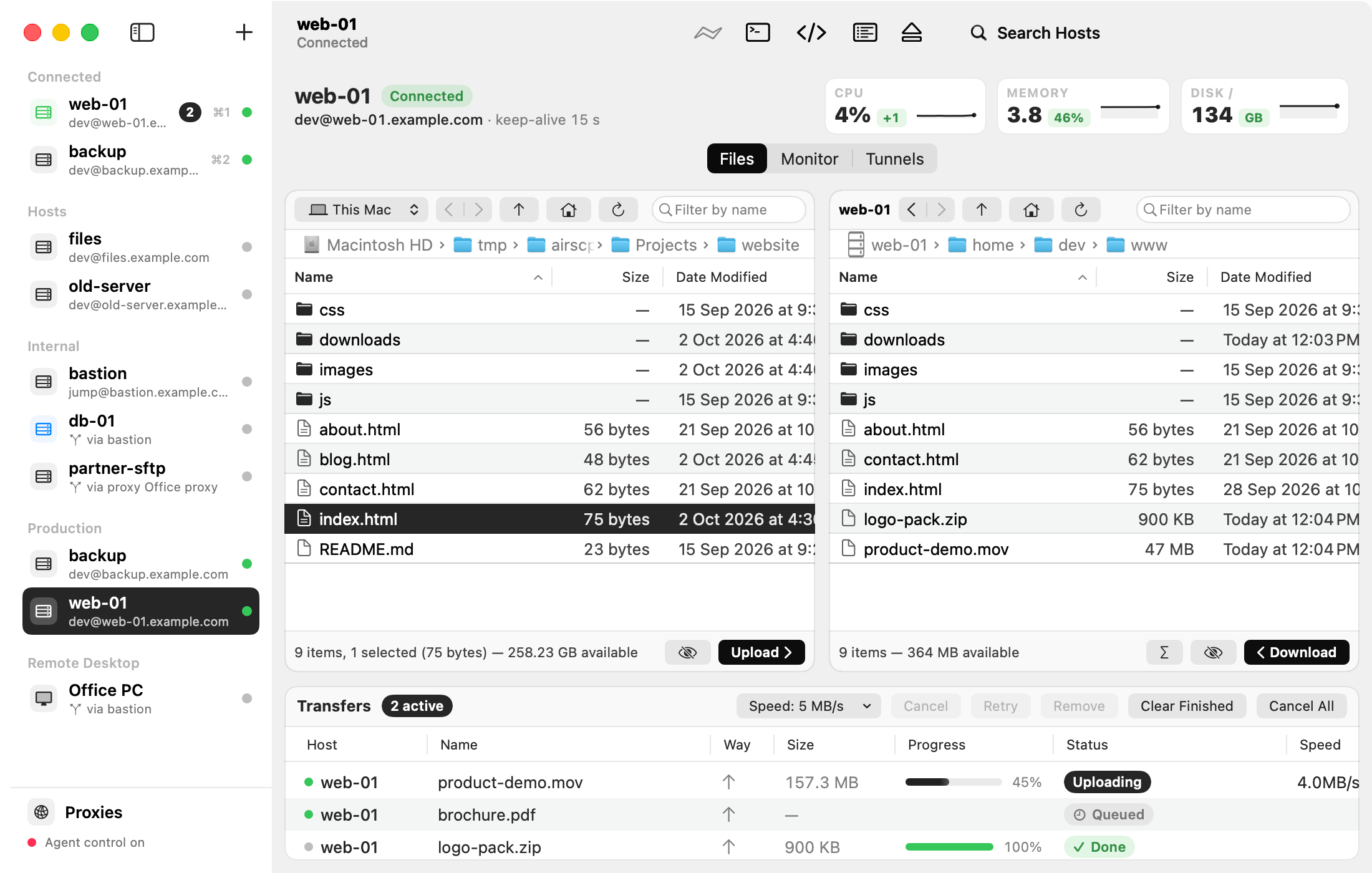
Task: Select partner-sftp host in sidebar
Action: pos(141,476)
